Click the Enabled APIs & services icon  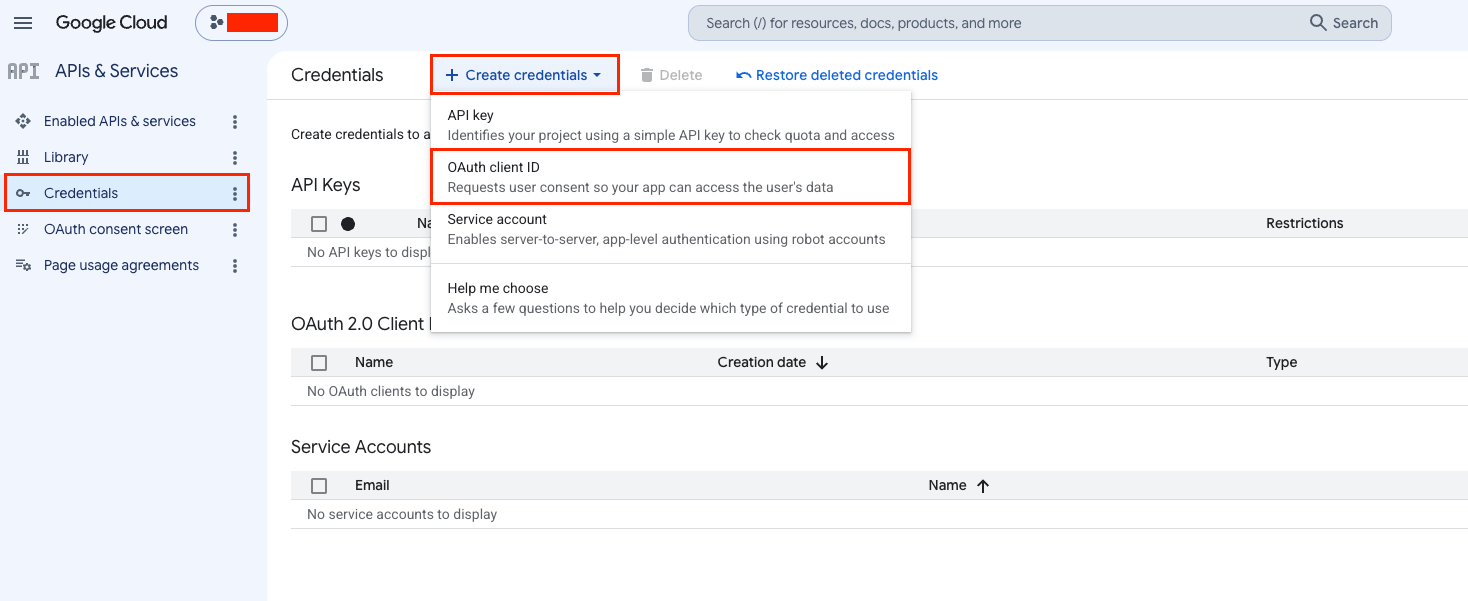23,121
